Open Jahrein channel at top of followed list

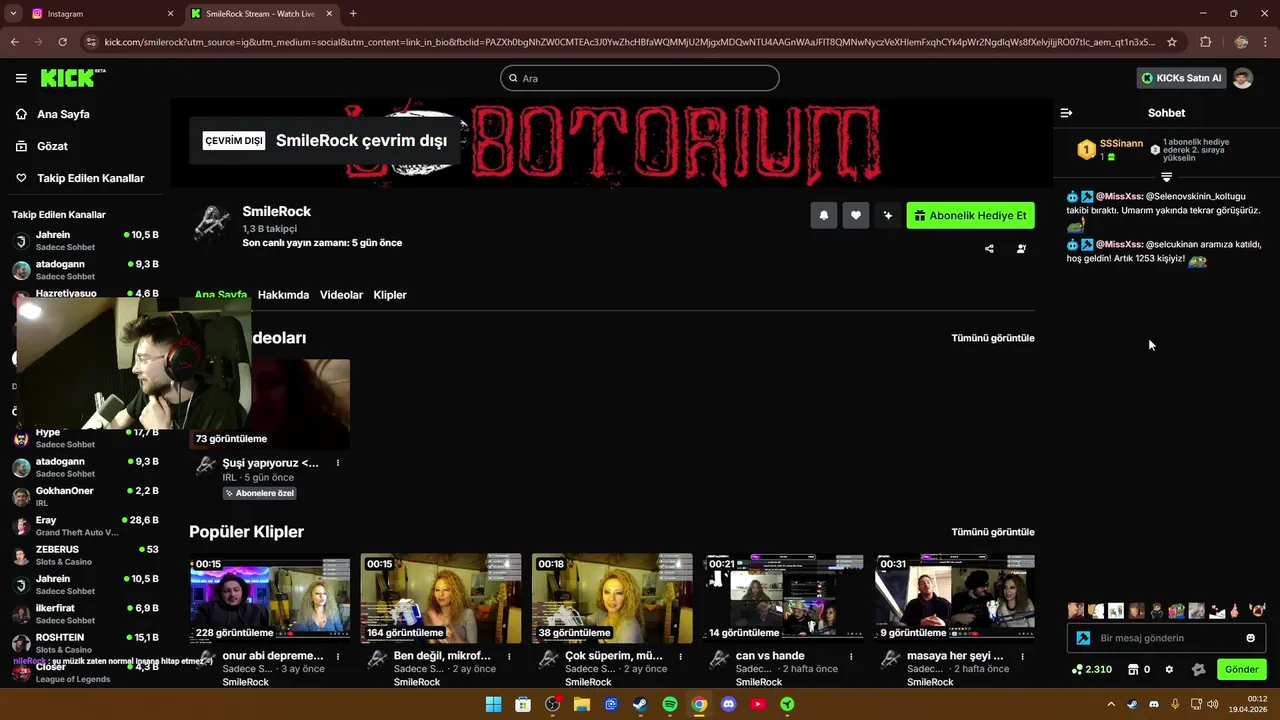tap(85, 240)
